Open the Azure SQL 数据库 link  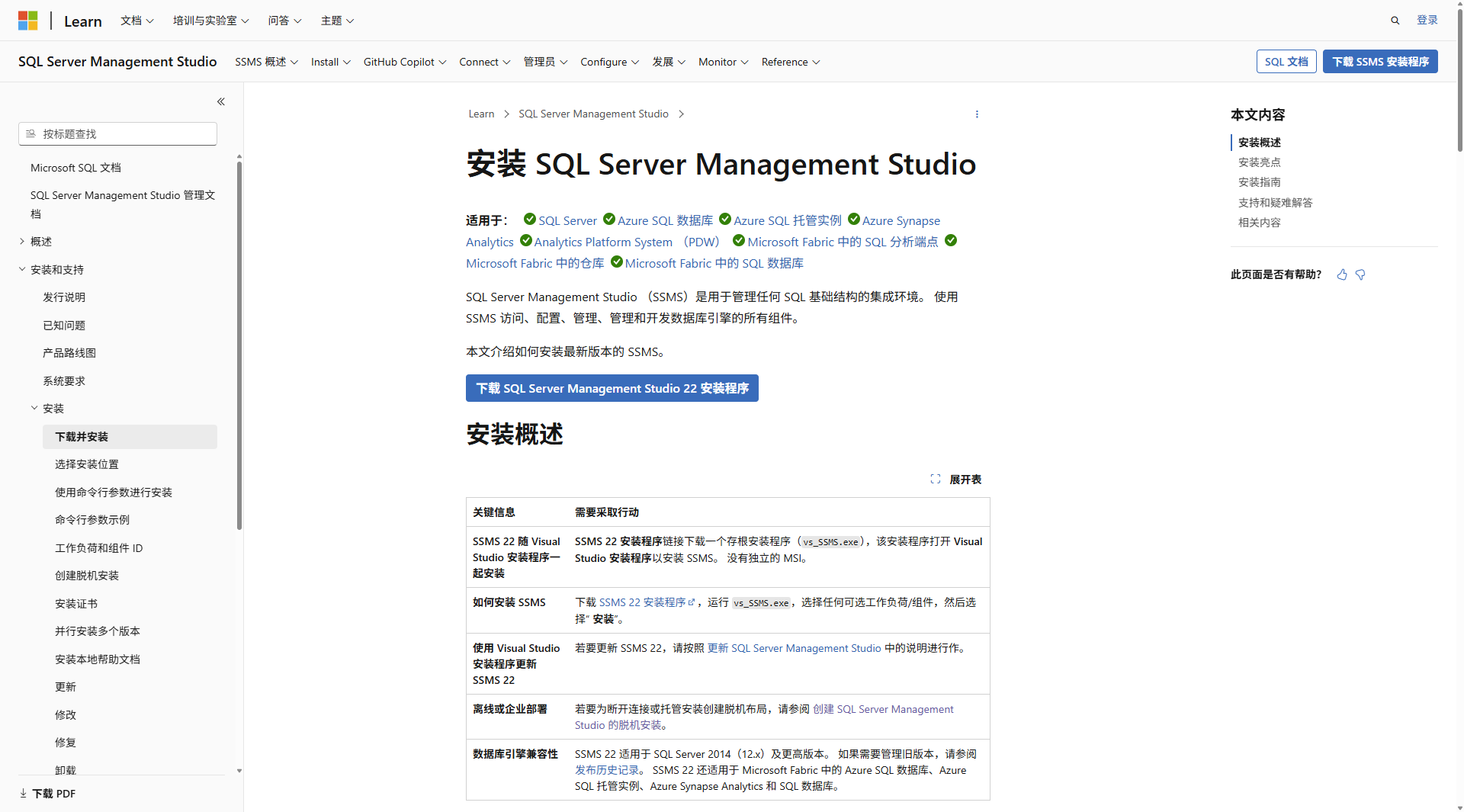click(665, 220)
